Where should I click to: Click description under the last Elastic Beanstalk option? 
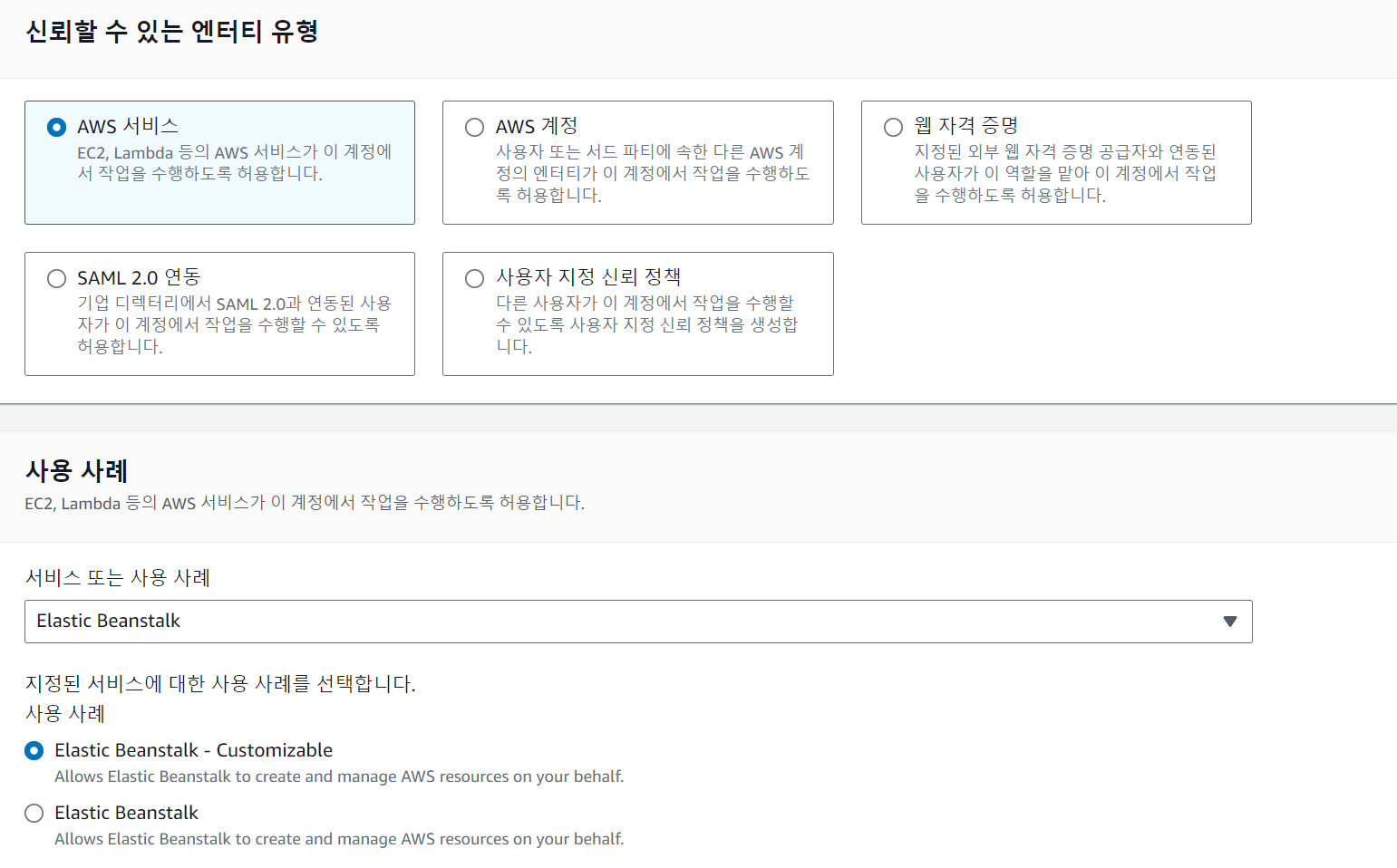click(x=339, y=839)
